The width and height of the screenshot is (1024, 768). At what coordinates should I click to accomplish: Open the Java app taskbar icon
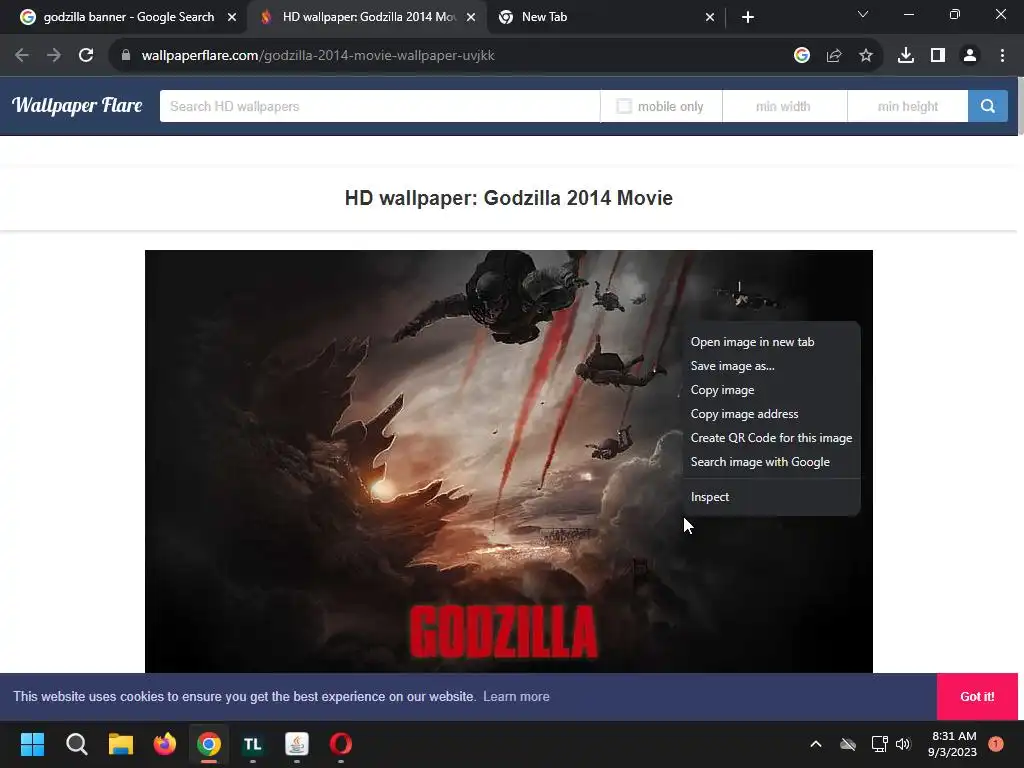click(x=297, y=744)
